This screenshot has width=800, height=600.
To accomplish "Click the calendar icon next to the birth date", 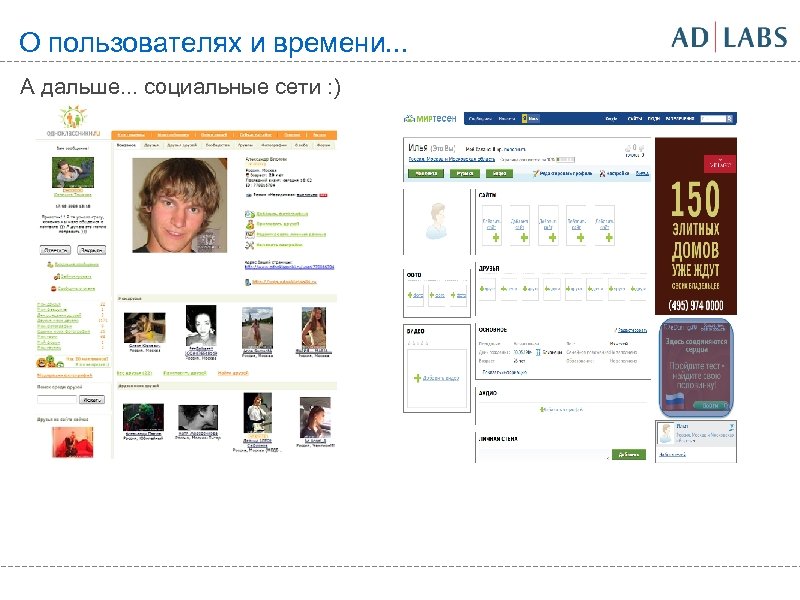I will click(x=538, y=352).
